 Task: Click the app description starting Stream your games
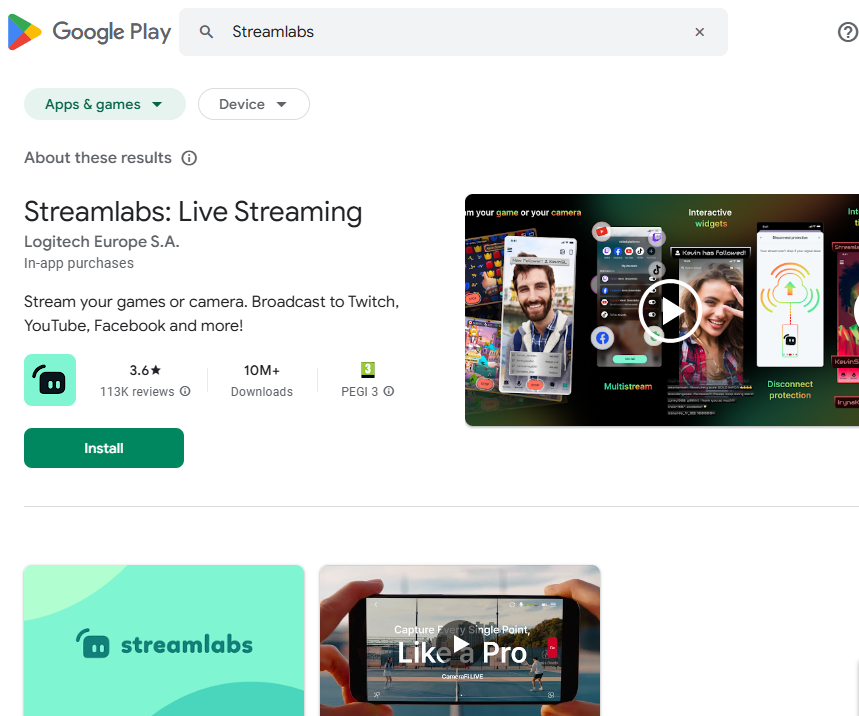pyautogui.click(x=211, y=313)
